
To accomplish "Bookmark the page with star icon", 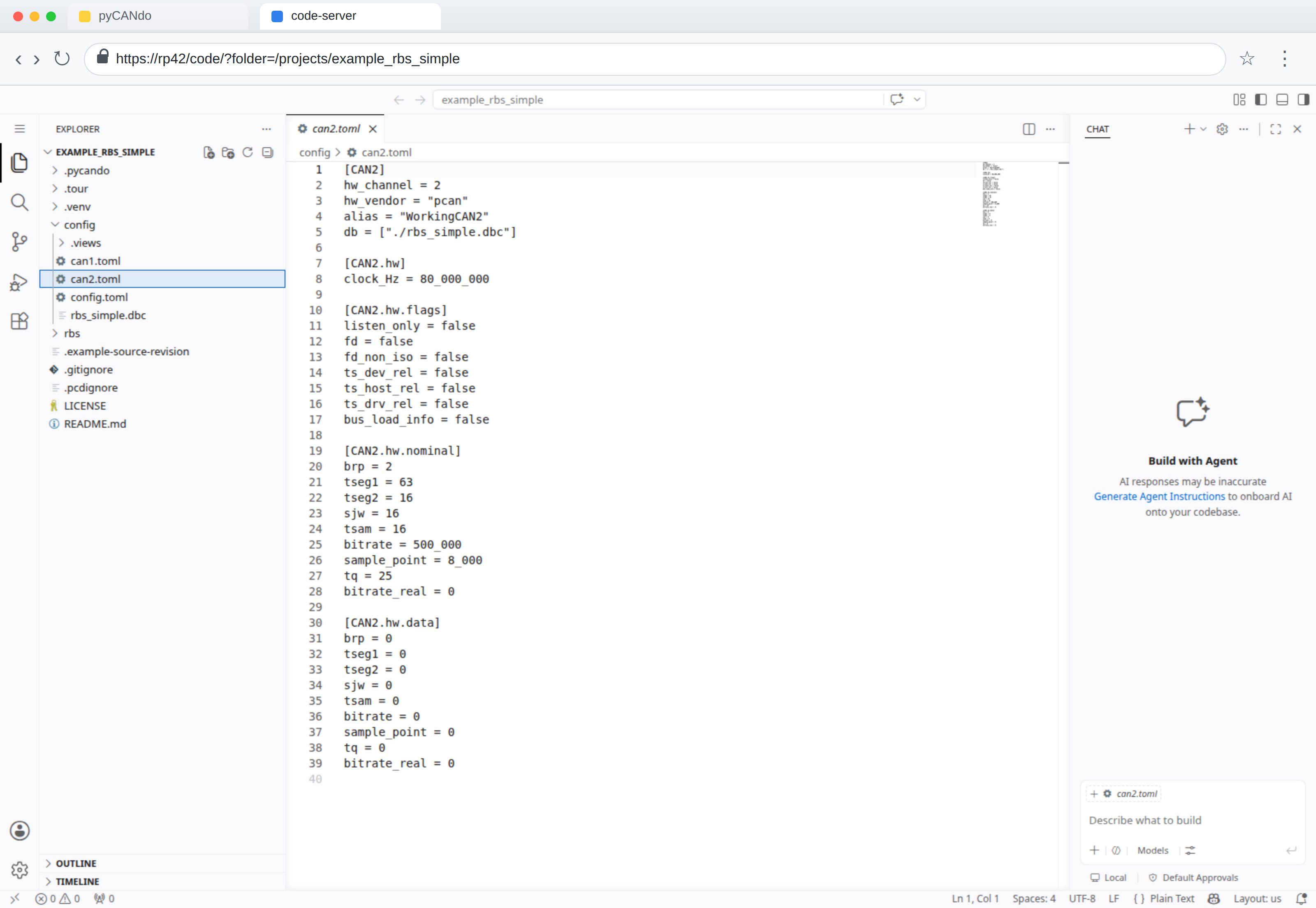I will coord(1246,58).
